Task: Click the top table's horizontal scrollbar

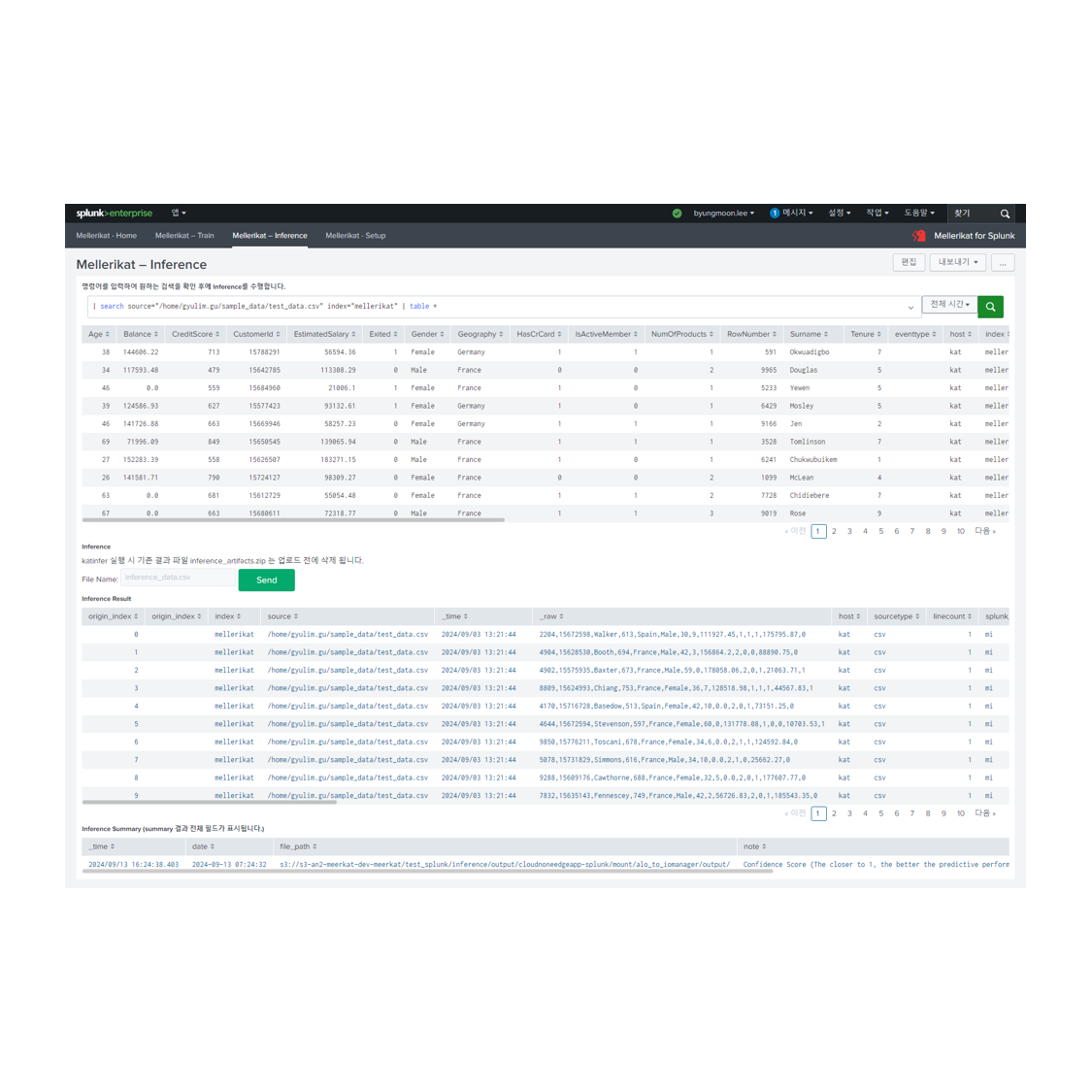Action: [x=293, y=520]
